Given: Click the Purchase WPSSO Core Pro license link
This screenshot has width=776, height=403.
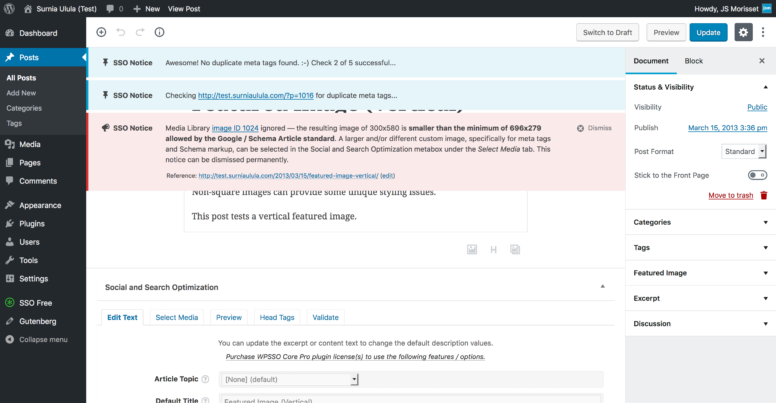Looking at the screenshot, I should click(x=355, y=356).
